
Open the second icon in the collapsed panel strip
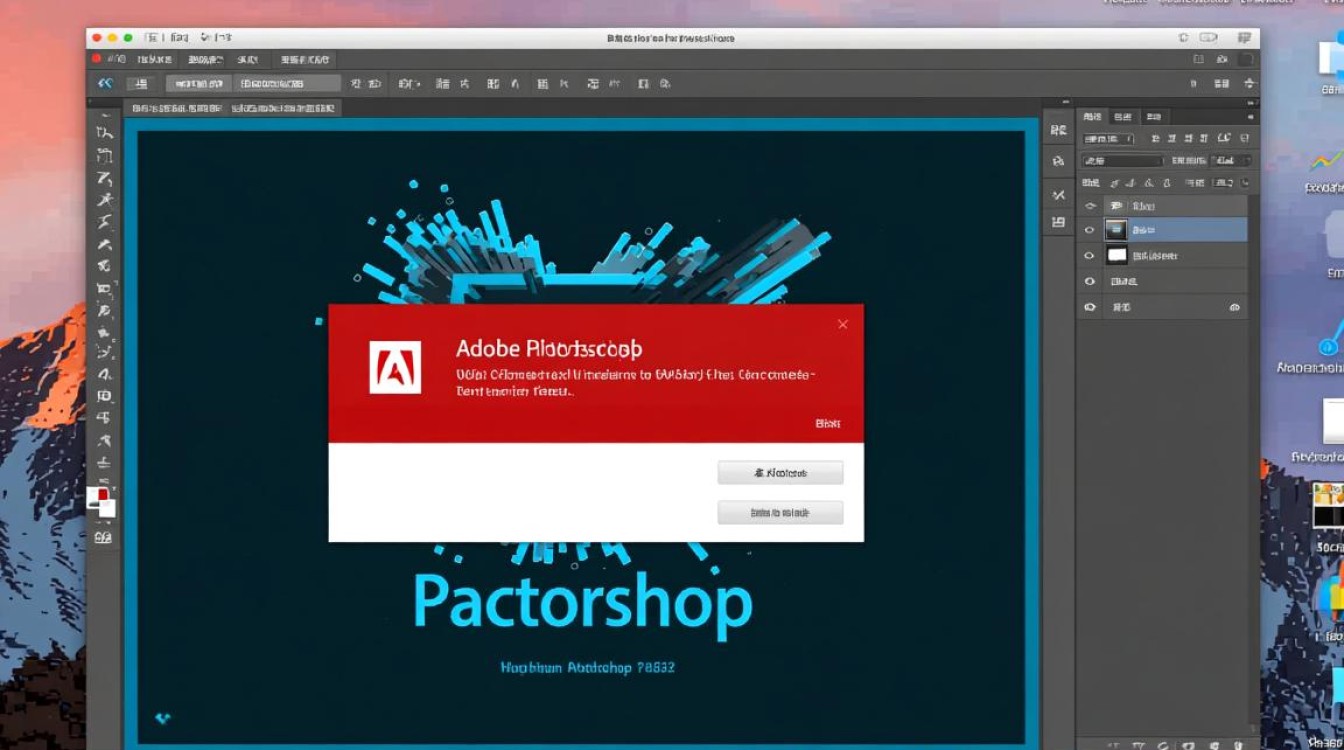click(1059, 161)
